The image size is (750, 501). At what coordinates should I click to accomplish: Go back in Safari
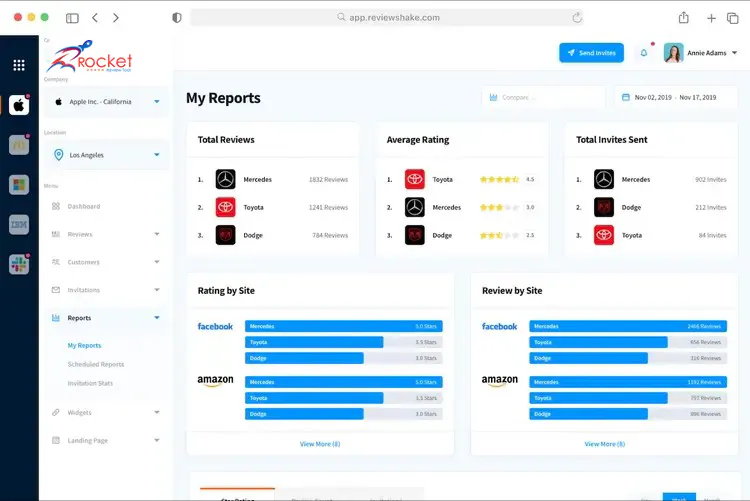(95, 18)
